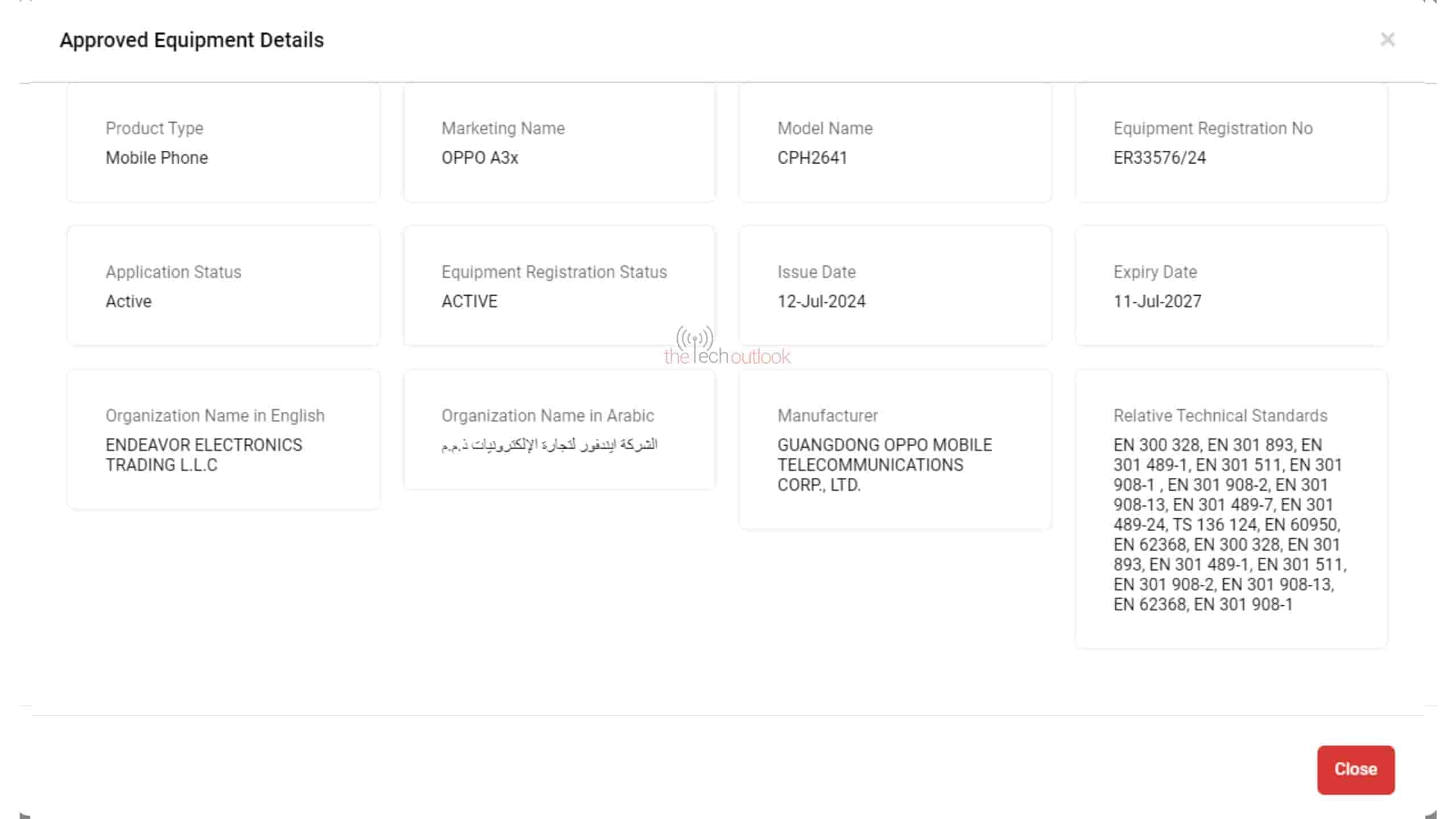Click the Organization Name in English label
The image size is (1456, 819).
pyautogui.click(x=215, y=416)
